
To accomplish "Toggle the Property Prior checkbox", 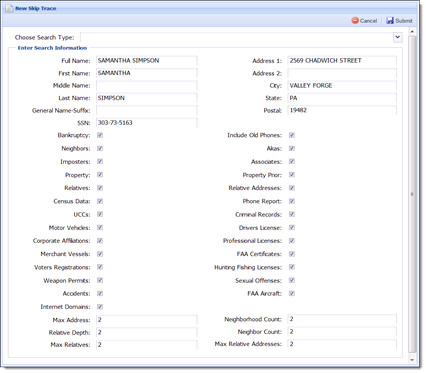I will coord(292,175).
